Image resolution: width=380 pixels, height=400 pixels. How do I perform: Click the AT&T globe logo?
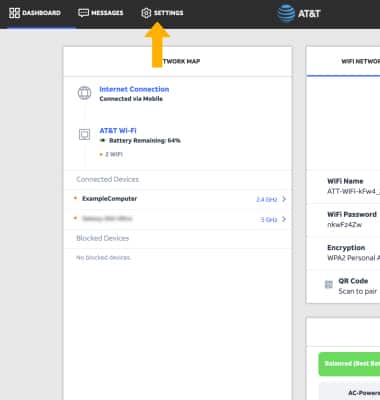tap(286, 13)
